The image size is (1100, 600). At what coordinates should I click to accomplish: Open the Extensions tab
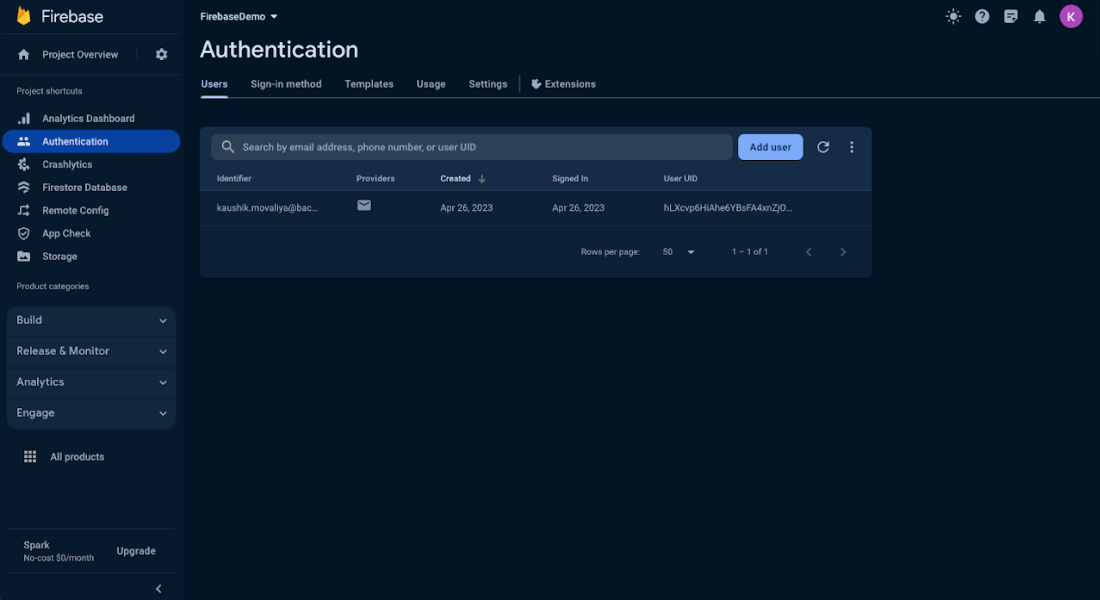click(563, 84)
